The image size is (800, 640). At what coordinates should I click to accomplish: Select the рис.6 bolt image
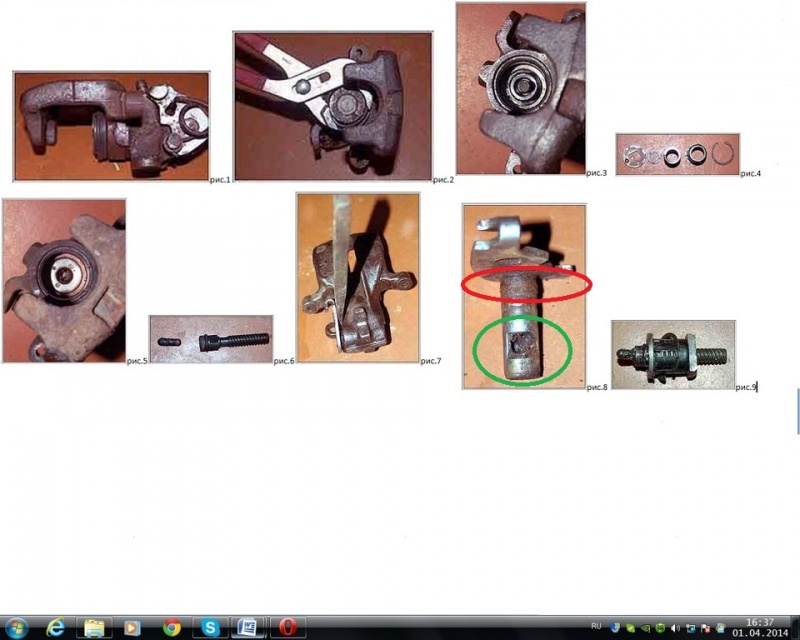point(210,338)
